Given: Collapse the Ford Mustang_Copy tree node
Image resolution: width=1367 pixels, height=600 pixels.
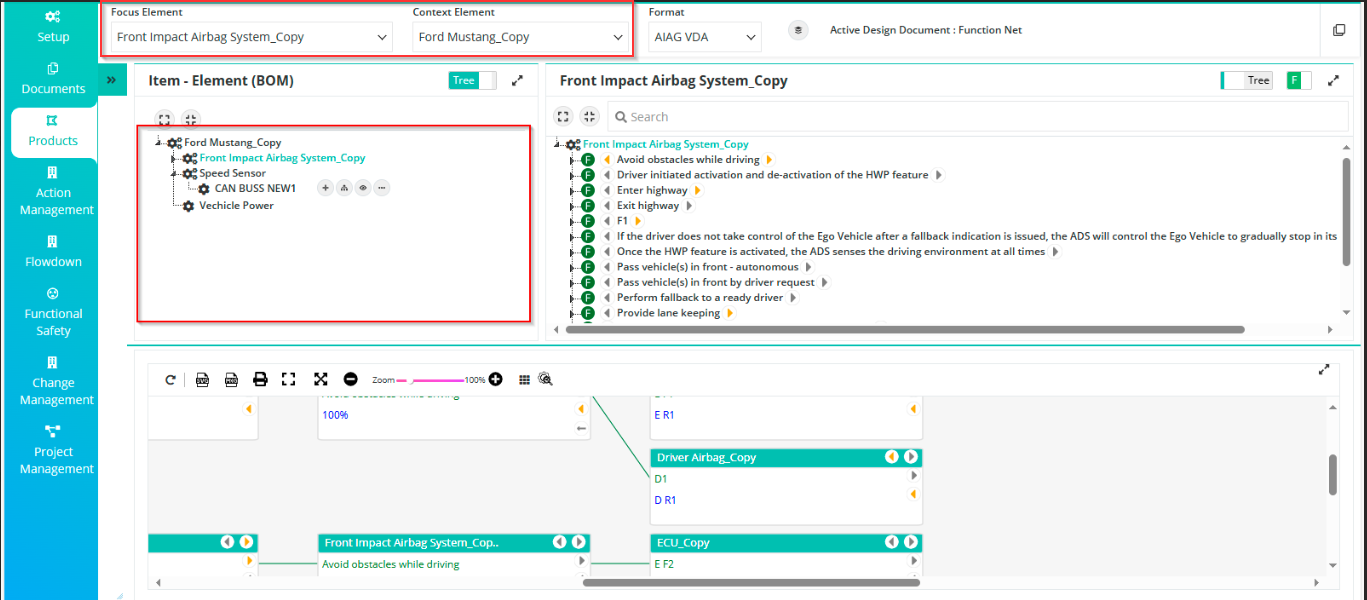Looking at the screenshot, I should pos(158,143).
